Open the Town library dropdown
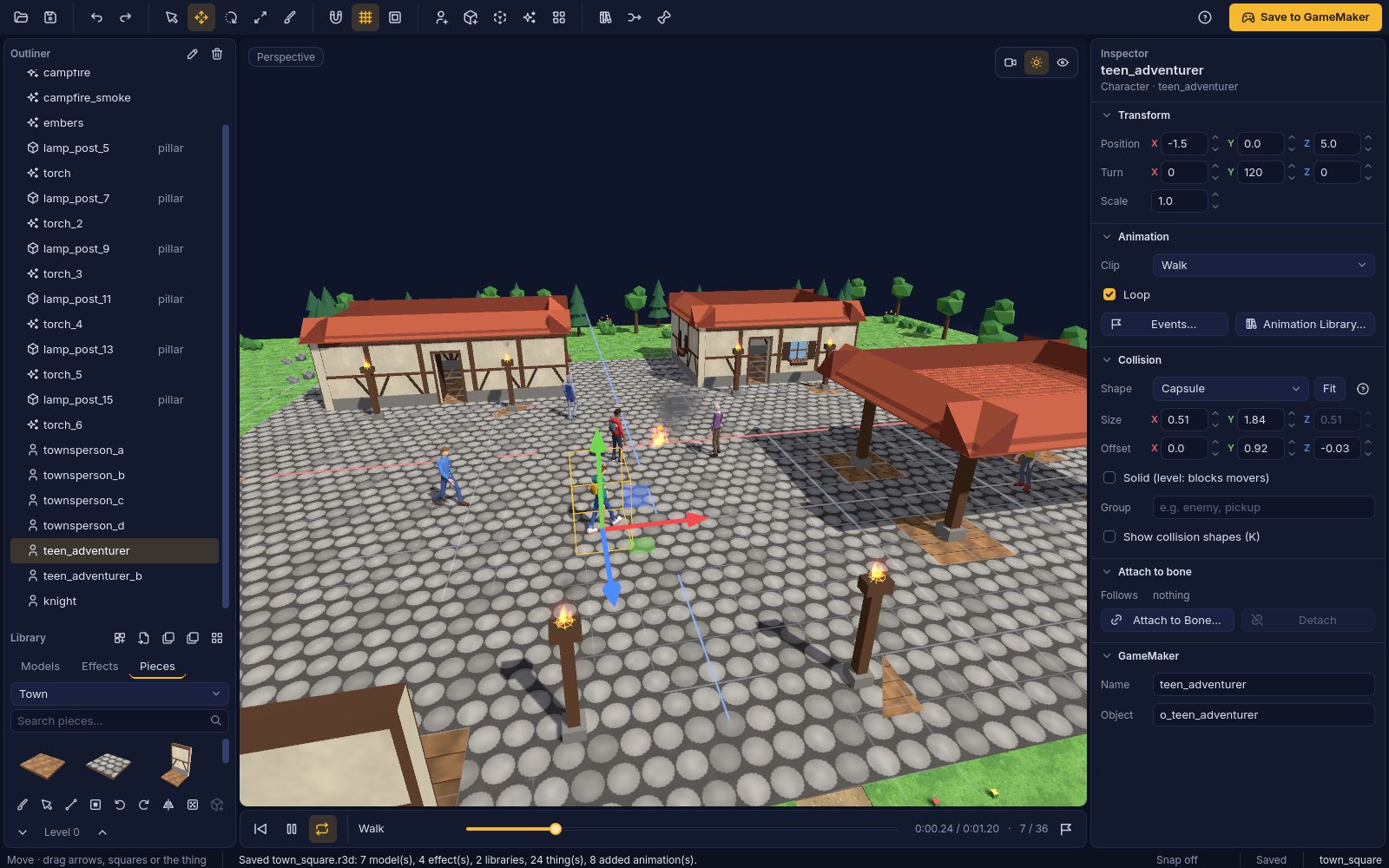This screenshot has height=868, width=1389. [120, 694]
